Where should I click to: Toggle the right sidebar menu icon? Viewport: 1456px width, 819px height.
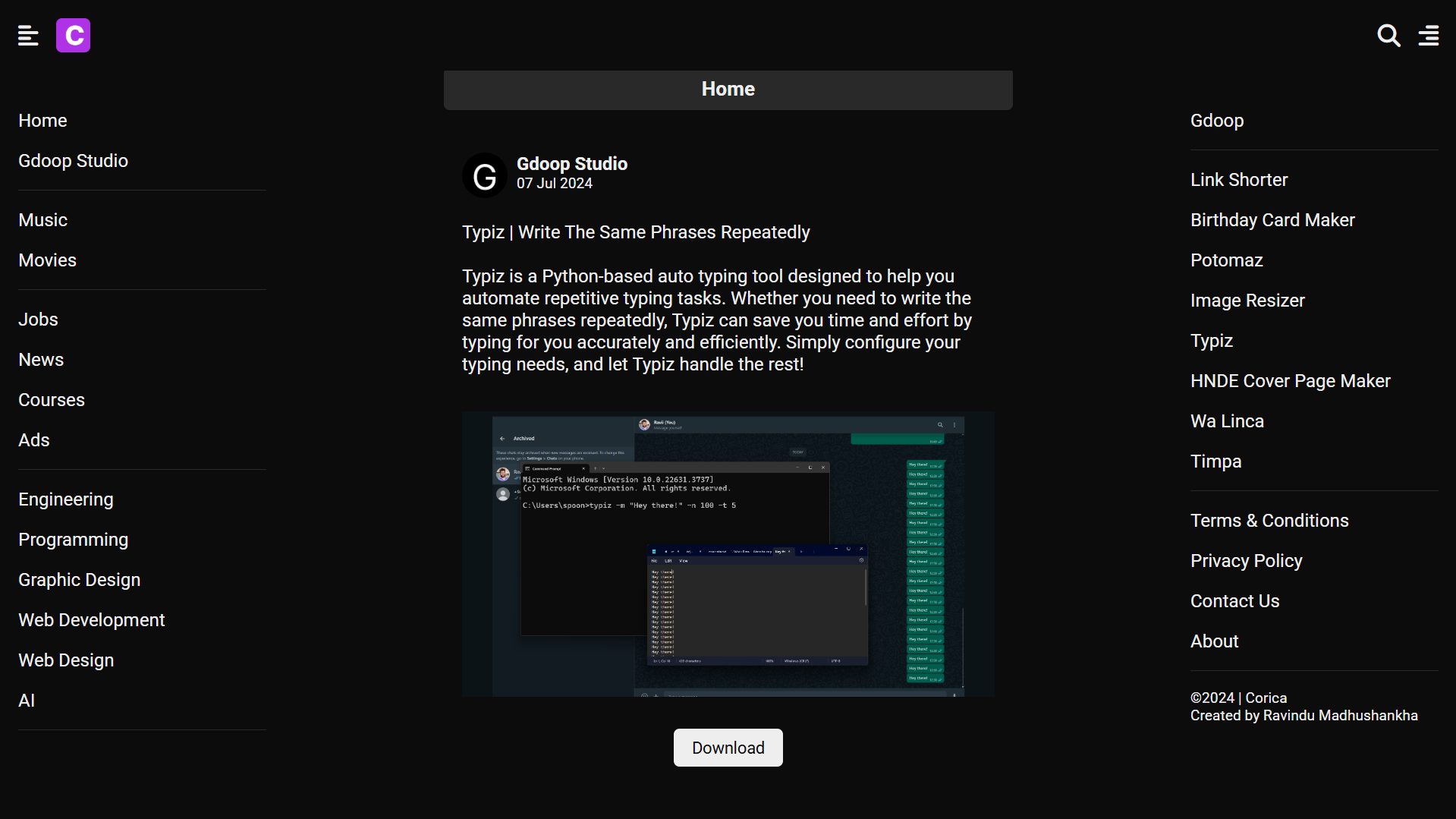point(1429,36)
